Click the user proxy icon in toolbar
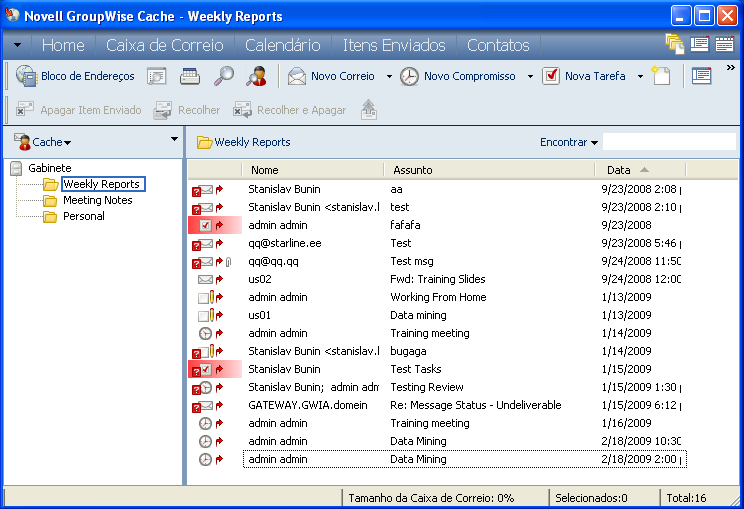 point(257,76)
